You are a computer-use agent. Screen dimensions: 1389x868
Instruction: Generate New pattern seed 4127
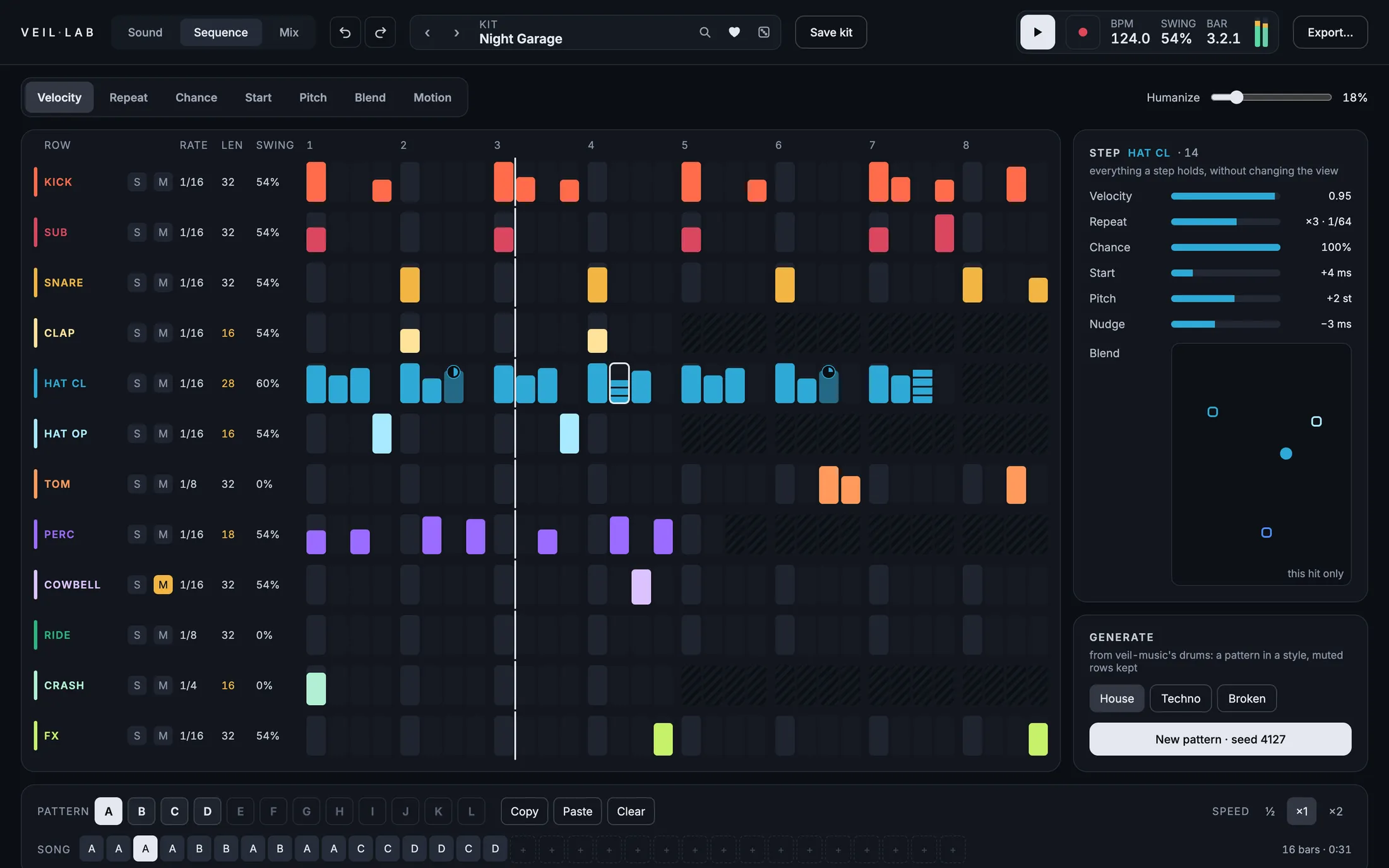click(1220, 739)
